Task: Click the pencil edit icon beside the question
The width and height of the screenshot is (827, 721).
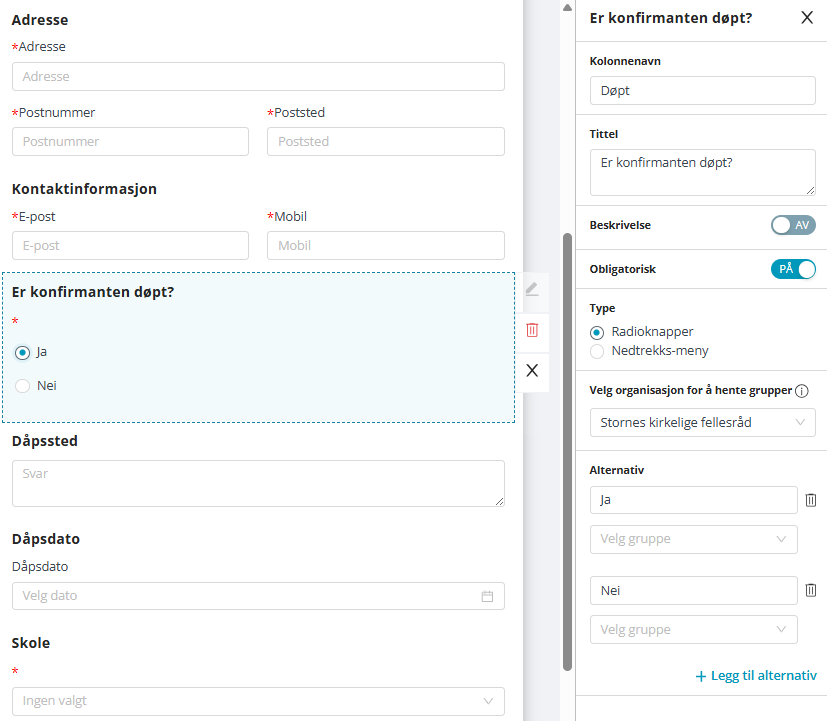Action: click(x=532, y=289)
